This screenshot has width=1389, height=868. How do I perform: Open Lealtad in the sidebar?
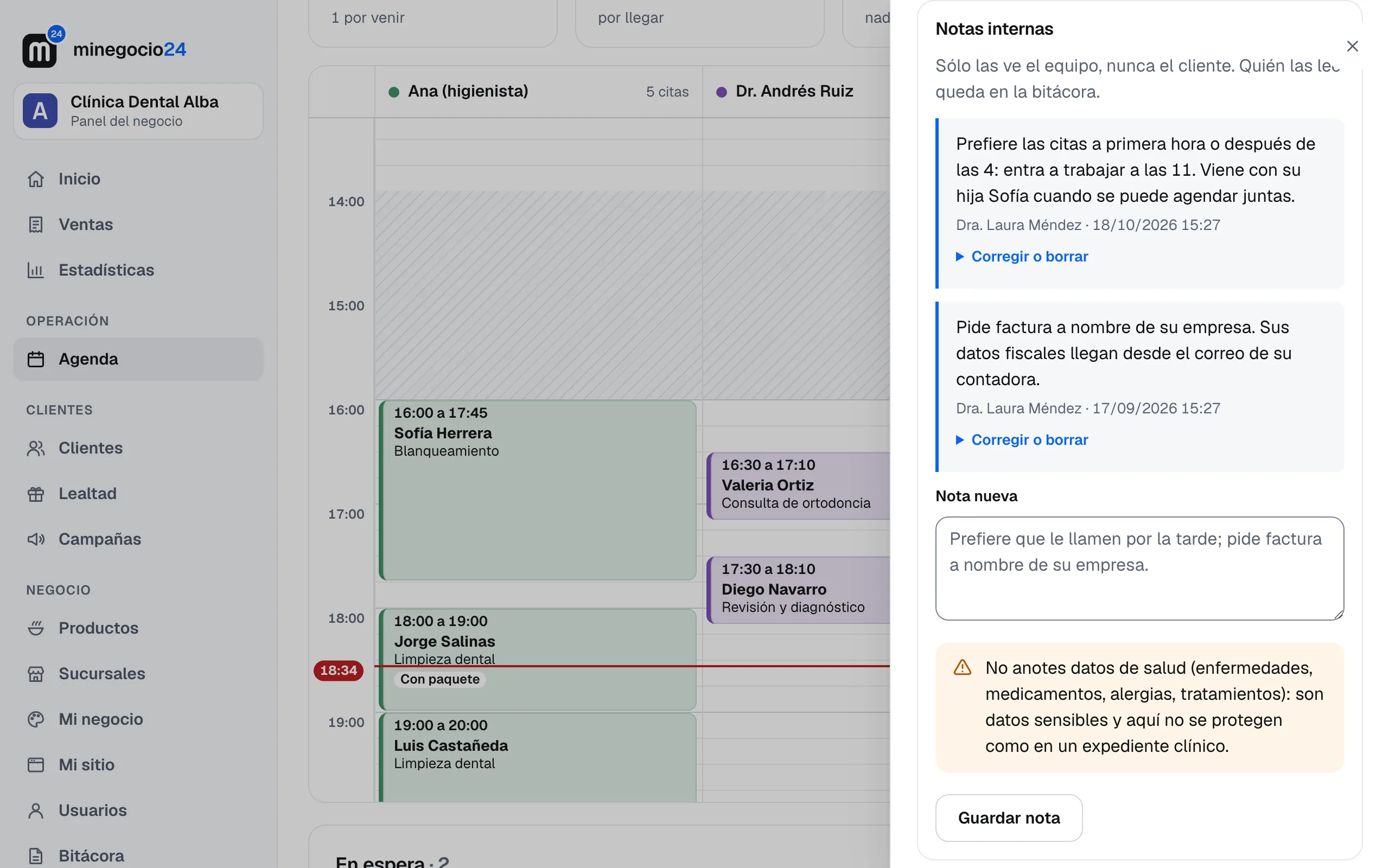tap(138, 494)
